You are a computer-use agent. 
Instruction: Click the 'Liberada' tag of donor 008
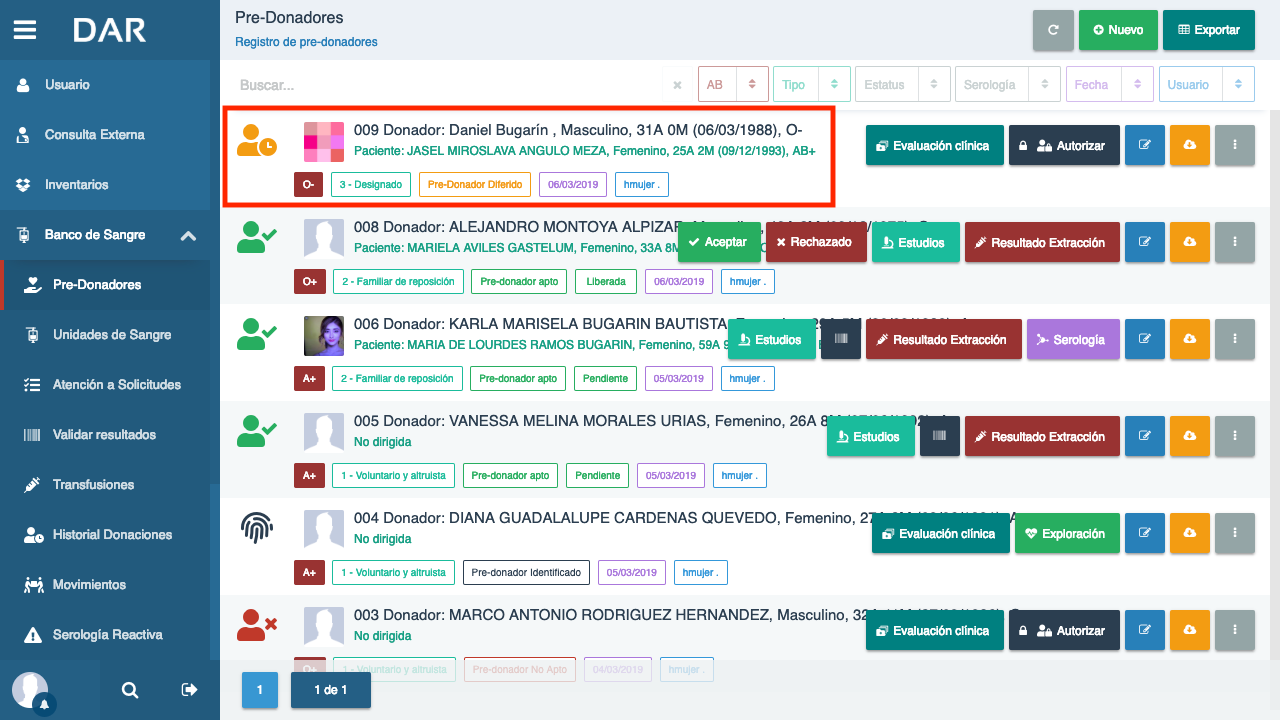(x=606, y=282)
